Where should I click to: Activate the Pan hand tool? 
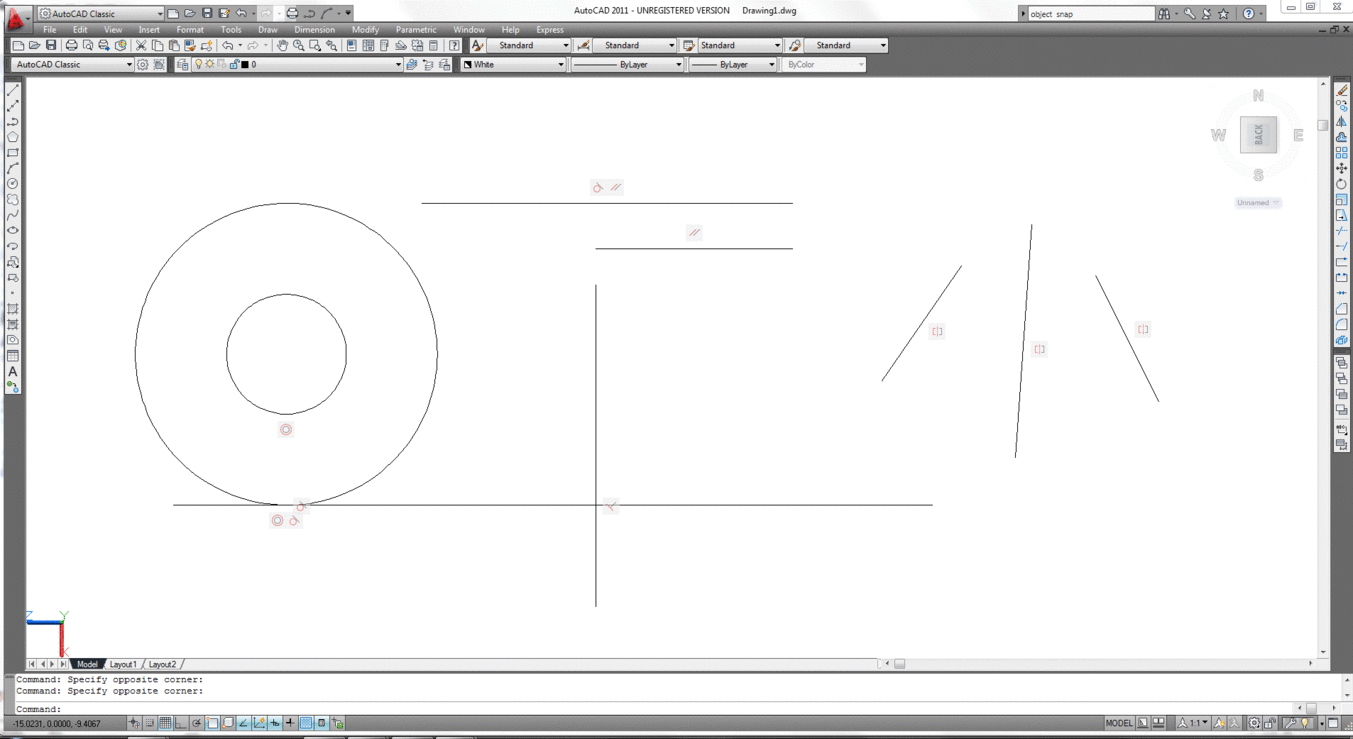pos(282,45)
